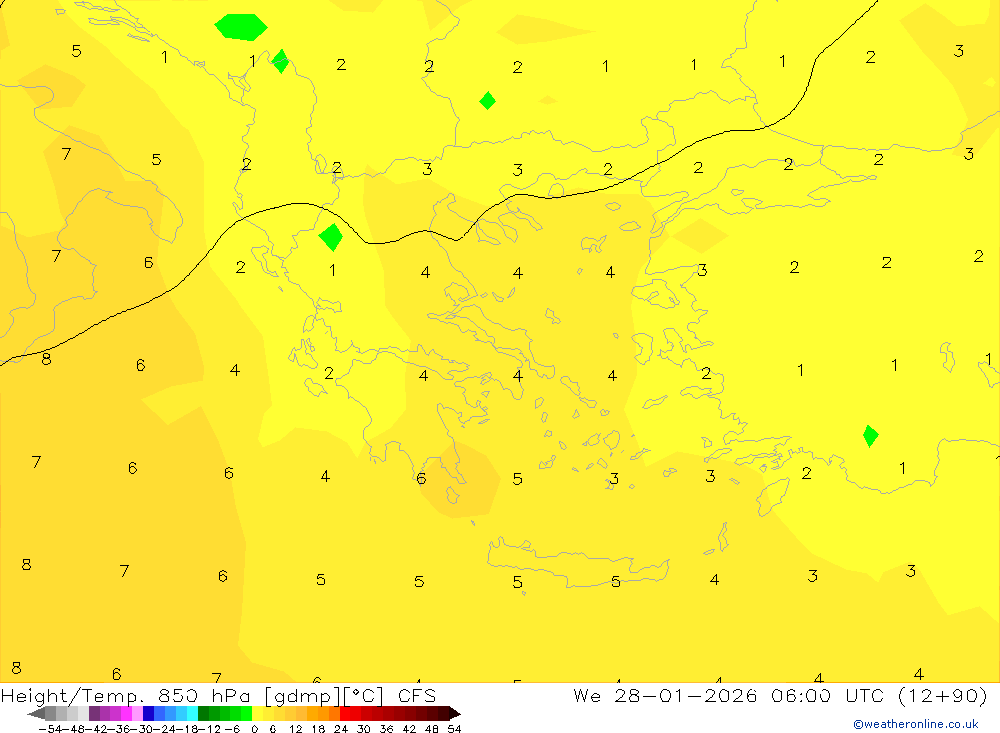Click the legend label -54
Viewport: 1000px width, 733px height.
50,729
